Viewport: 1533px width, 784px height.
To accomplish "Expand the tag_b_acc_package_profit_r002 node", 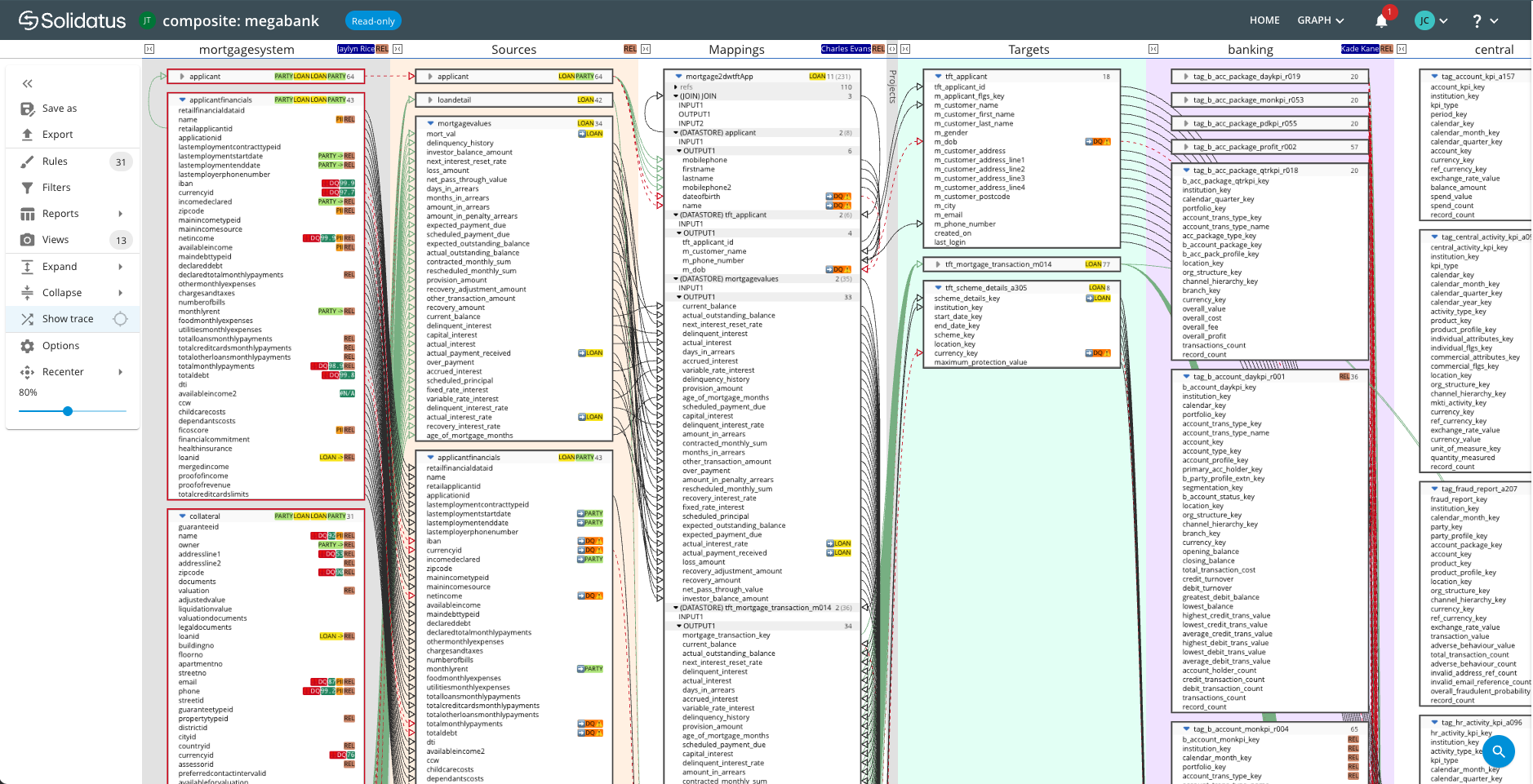I will click(1185, 148).
